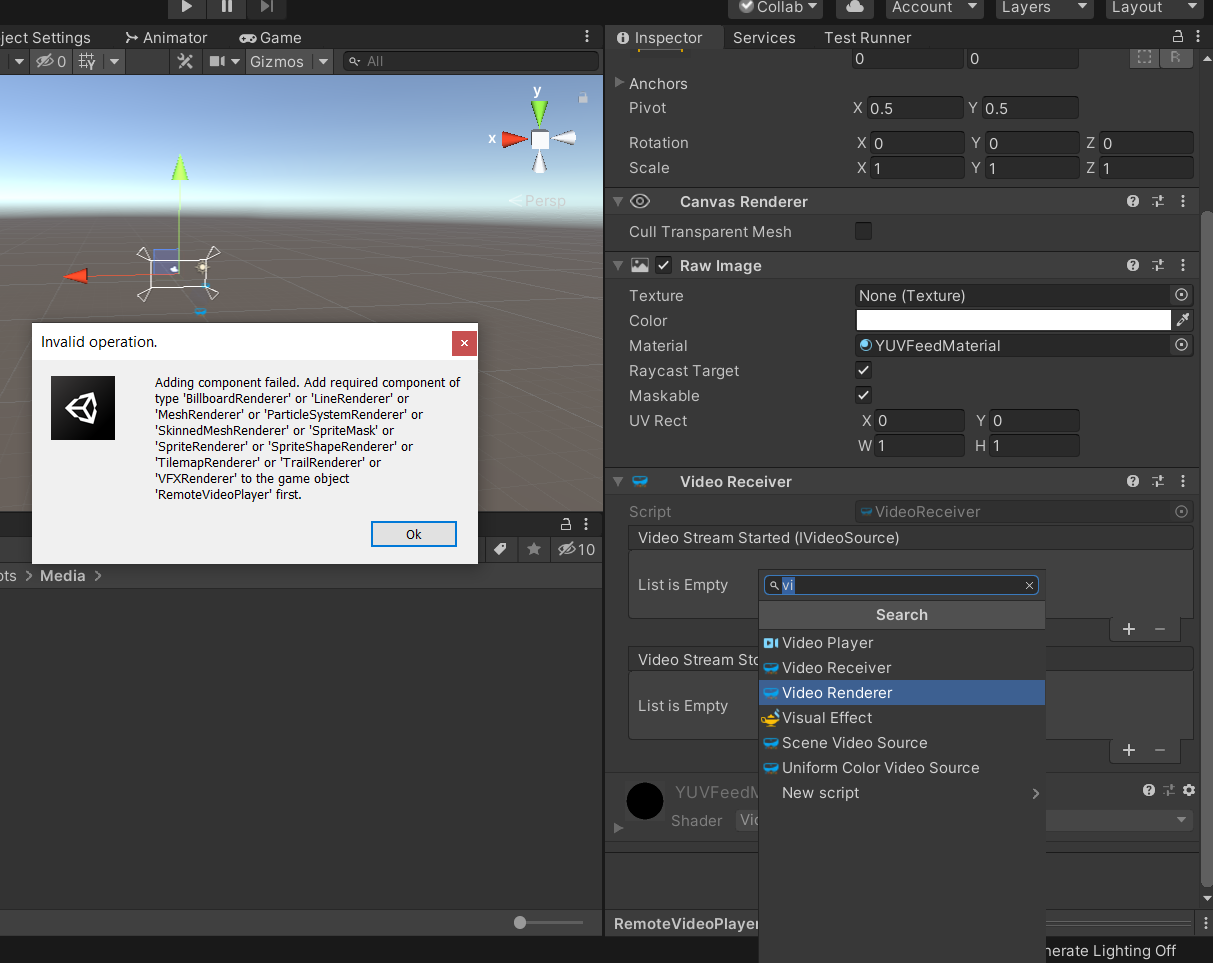This screenshot has height=963, width=1213.
Task: Clear the component search field
Action: tap(1029, 585)
